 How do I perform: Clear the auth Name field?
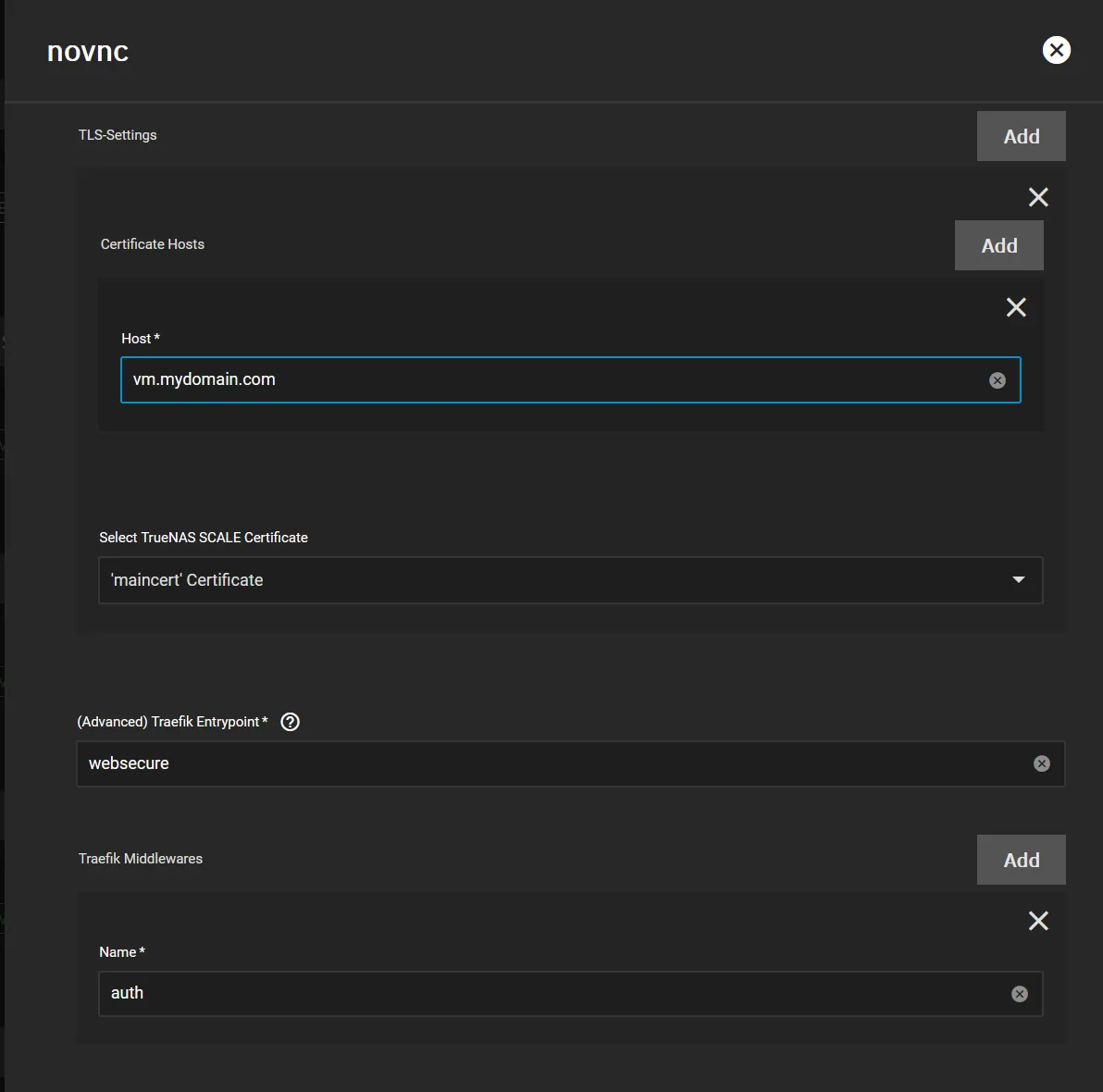(x=1020, y=994)
